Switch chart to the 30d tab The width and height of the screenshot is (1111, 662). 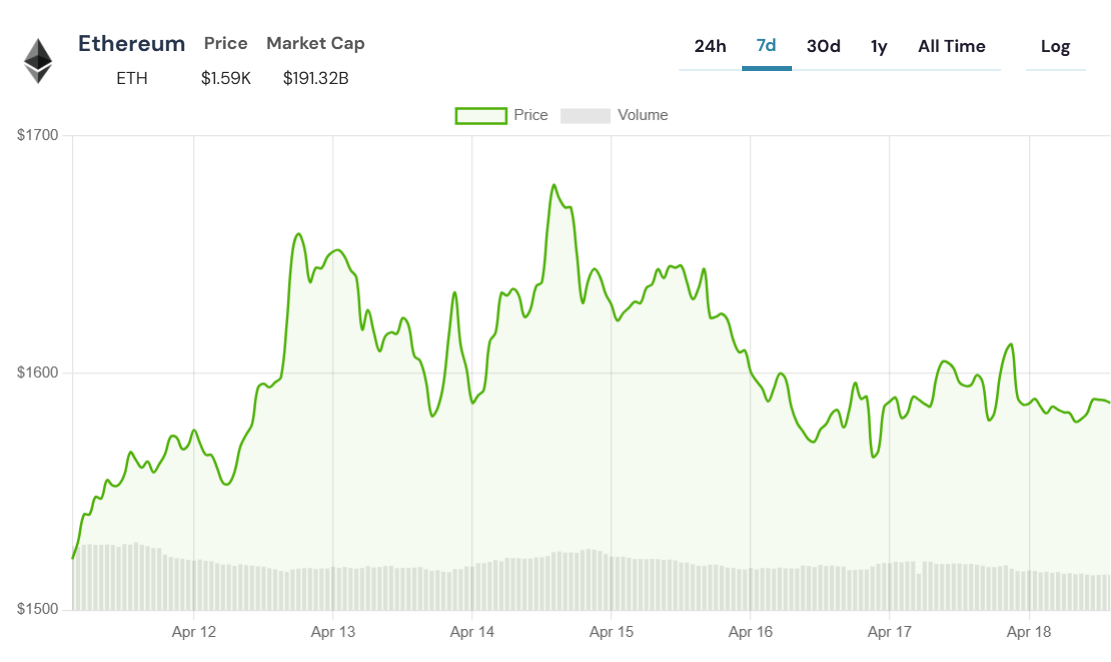(823, 47)
